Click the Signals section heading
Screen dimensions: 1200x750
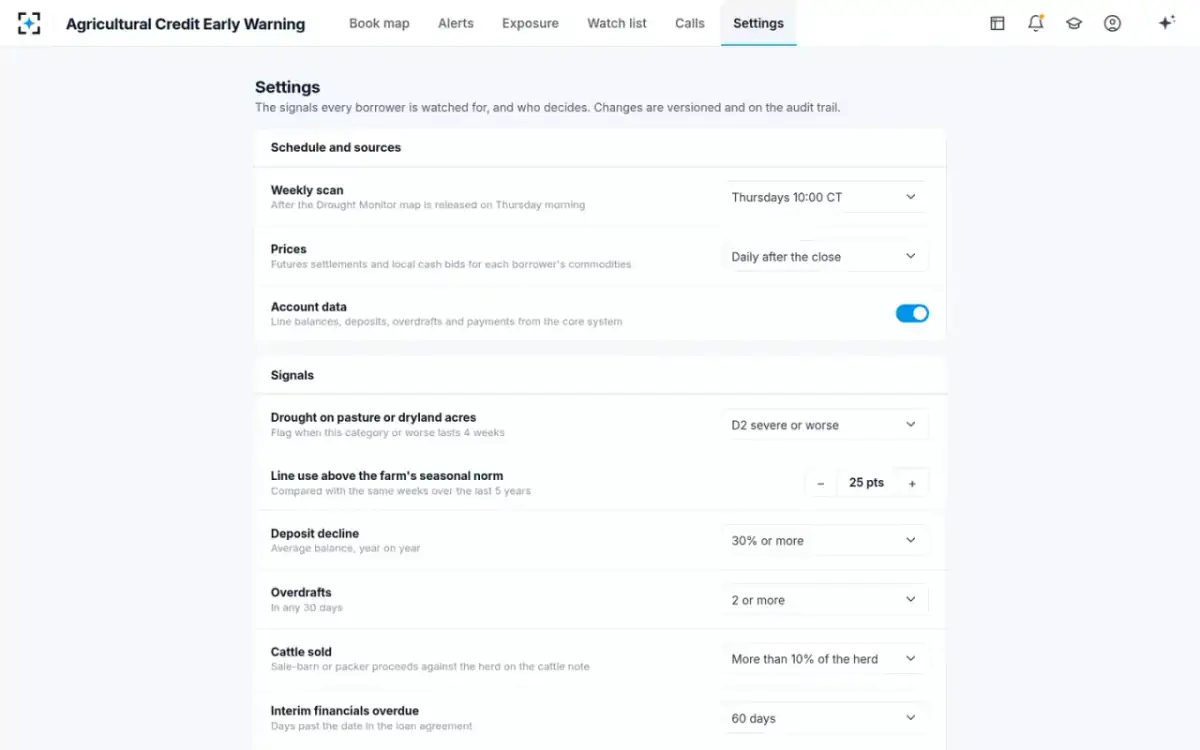point(292,375)
